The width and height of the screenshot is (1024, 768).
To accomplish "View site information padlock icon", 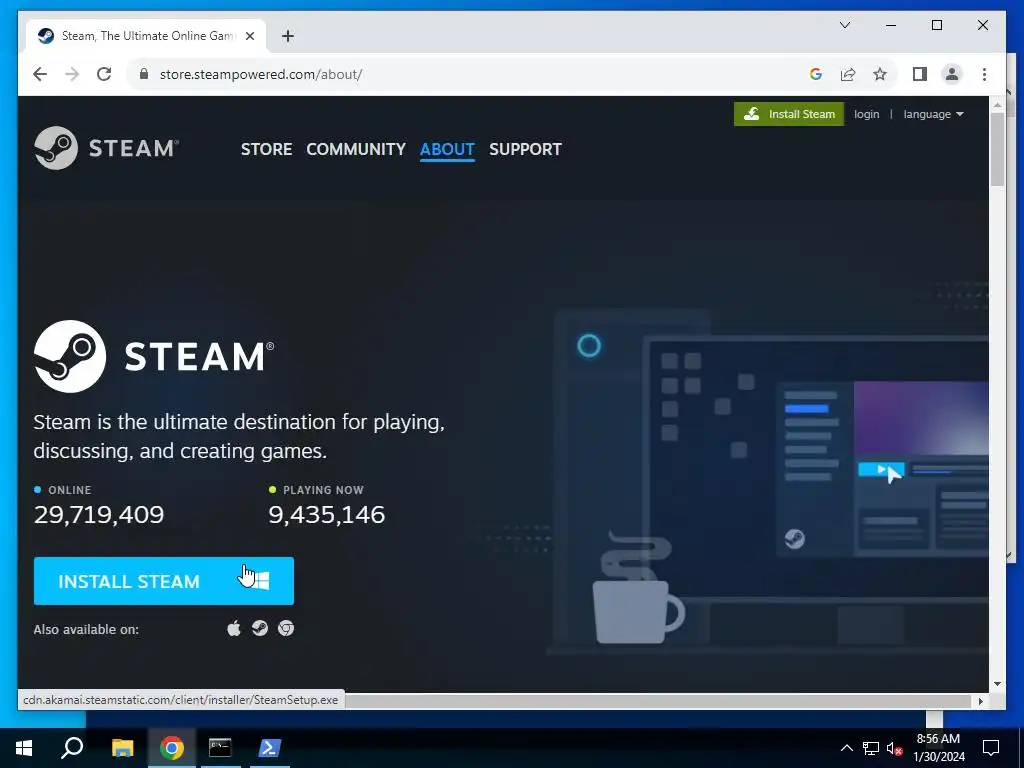I will pyautogui.click(x=144, y=74).
